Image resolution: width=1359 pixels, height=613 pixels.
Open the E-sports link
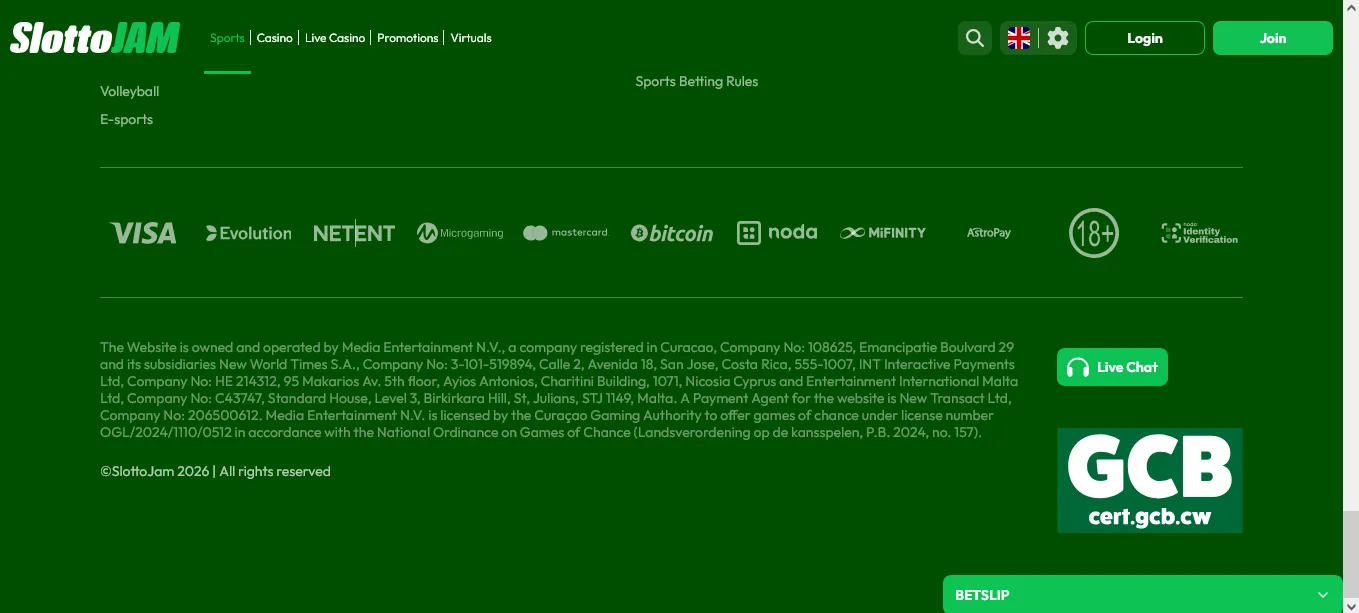[127, 119]
